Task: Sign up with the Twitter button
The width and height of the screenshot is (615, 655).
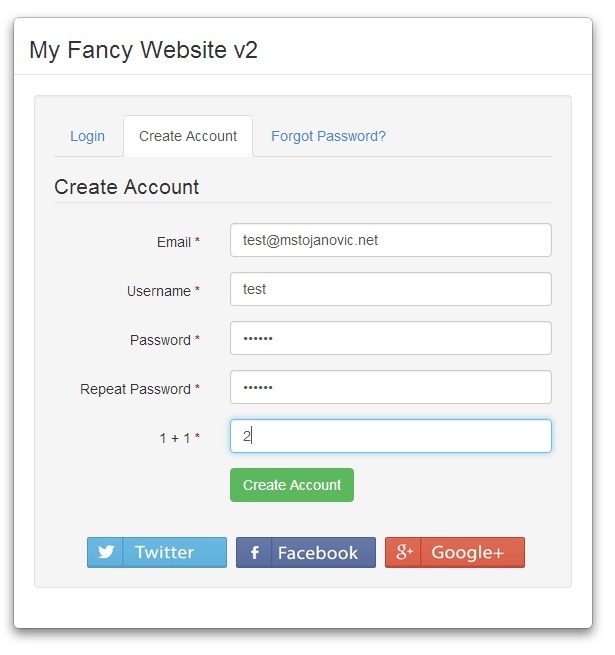Action: point(157,552)
